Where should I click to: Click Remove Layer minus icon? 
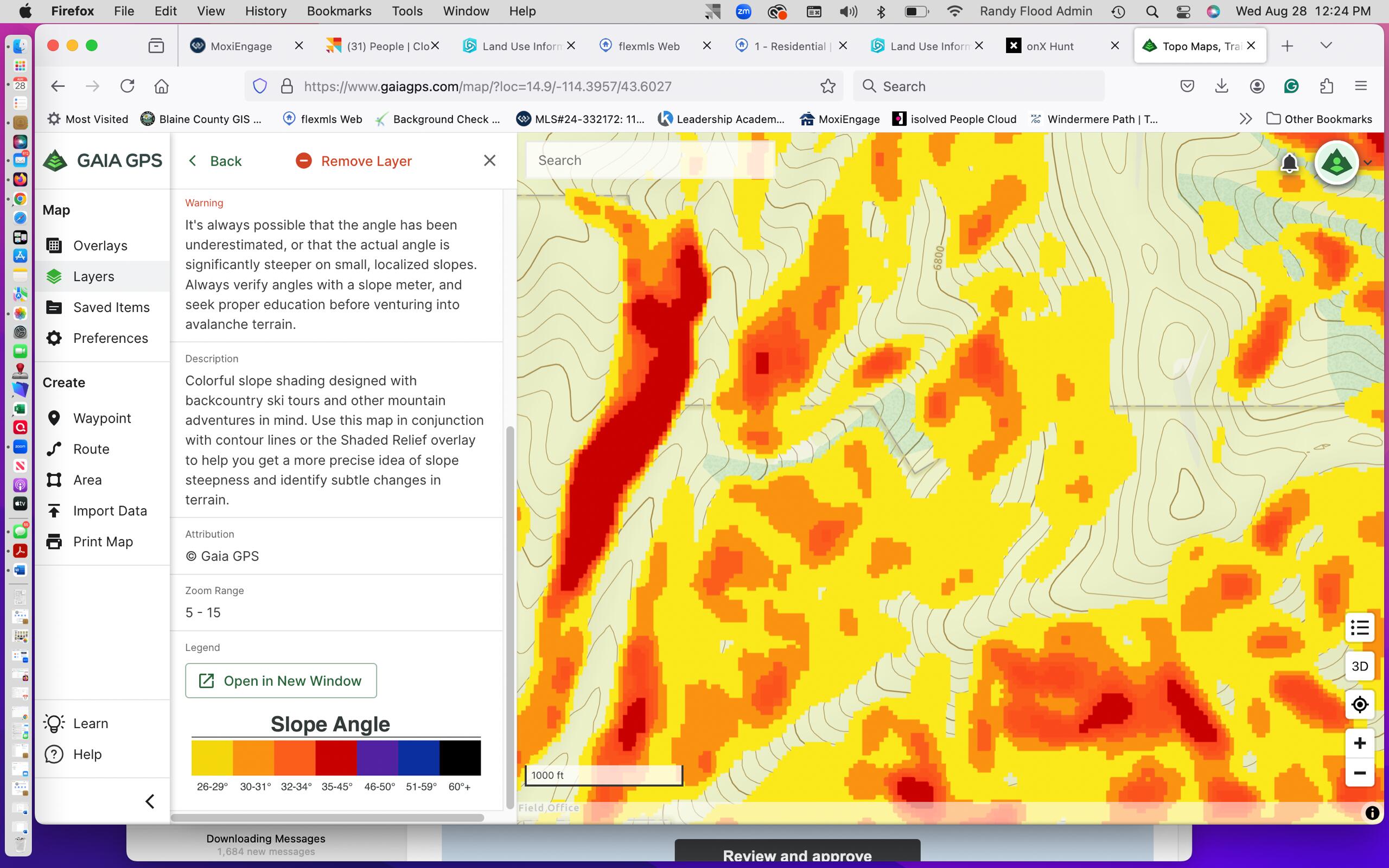(x=304, y=161)
